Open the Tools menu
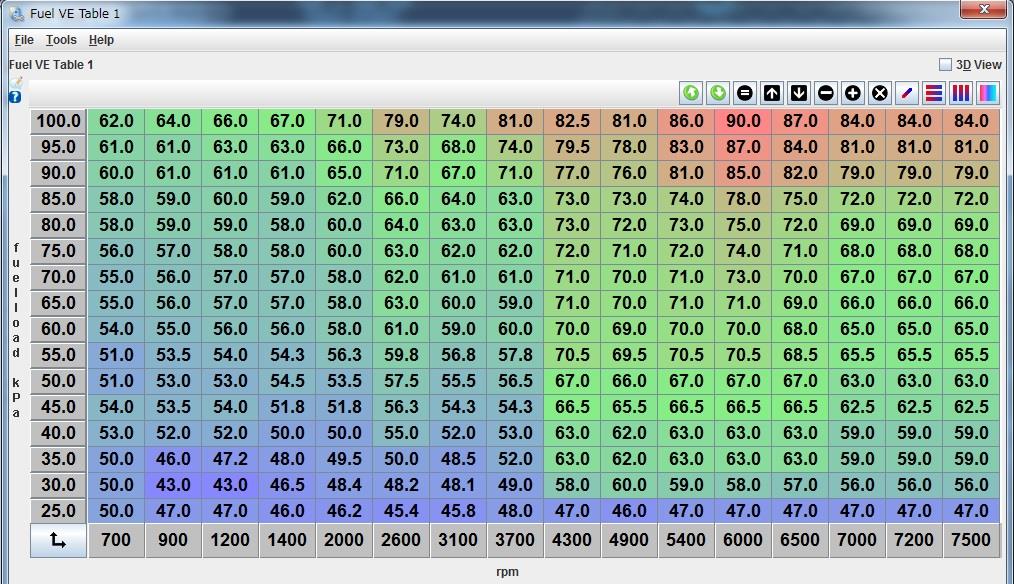The image size is (1014, 584). click(61, 40)
